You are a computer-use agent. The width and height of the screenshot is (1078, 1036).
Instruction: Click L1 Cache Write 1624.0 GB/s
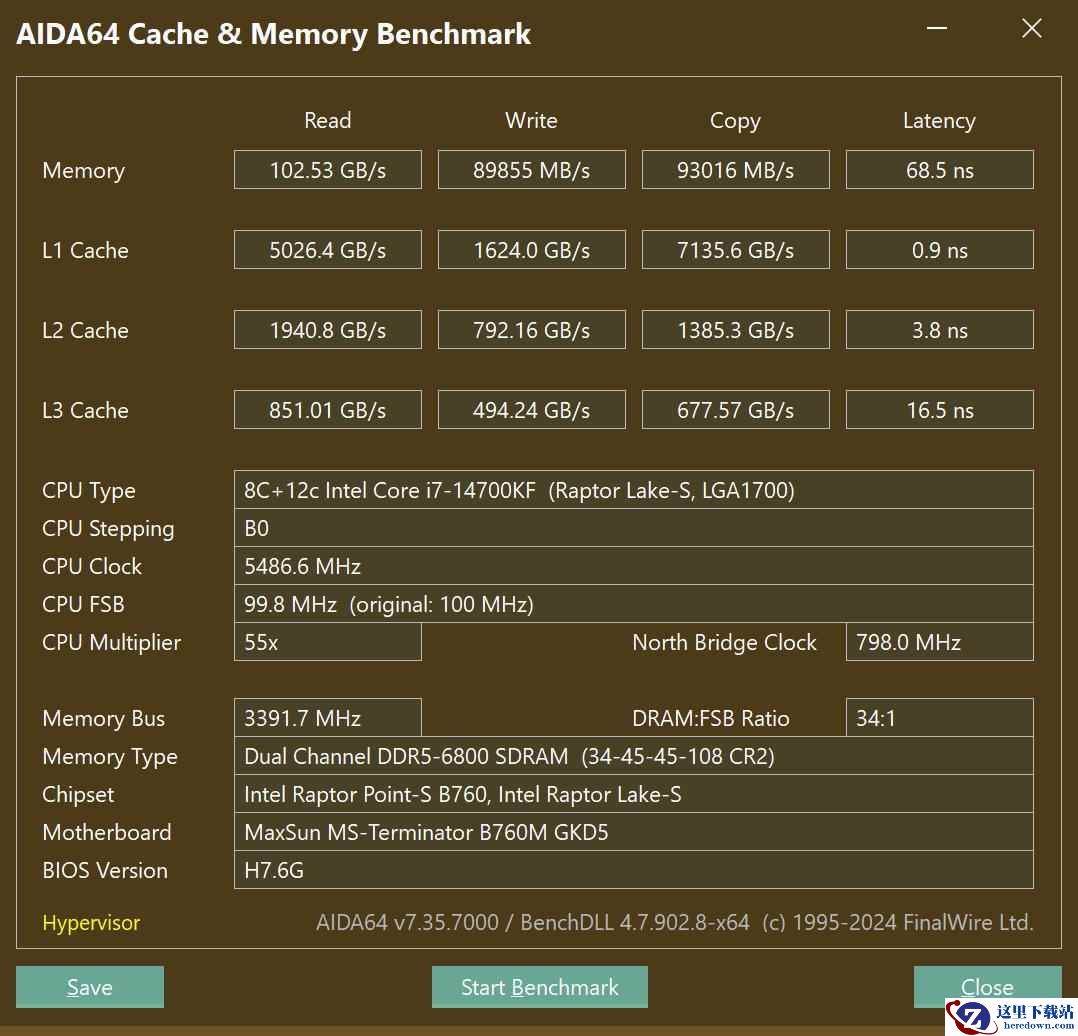(x=531, y=250)
